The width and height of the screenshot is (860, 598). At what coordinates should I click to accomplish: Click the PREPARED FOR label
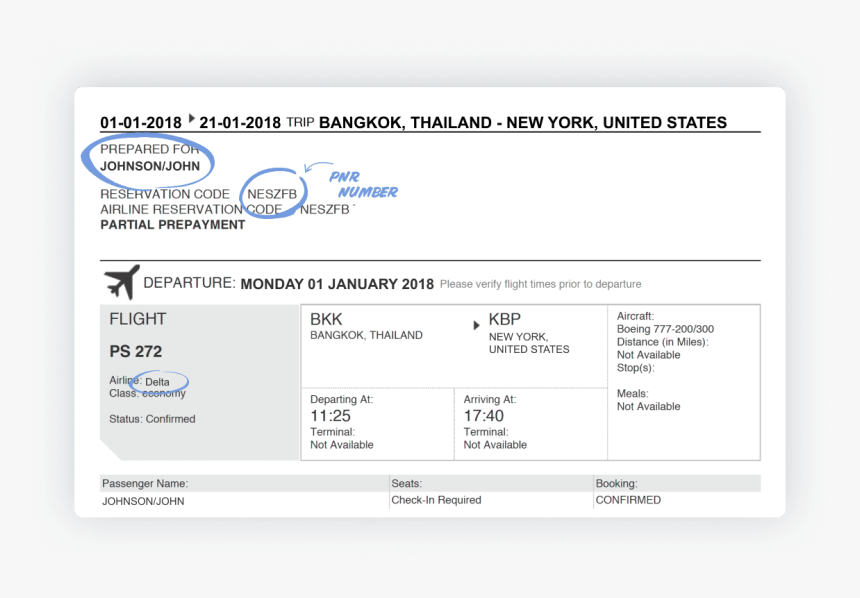149,149
